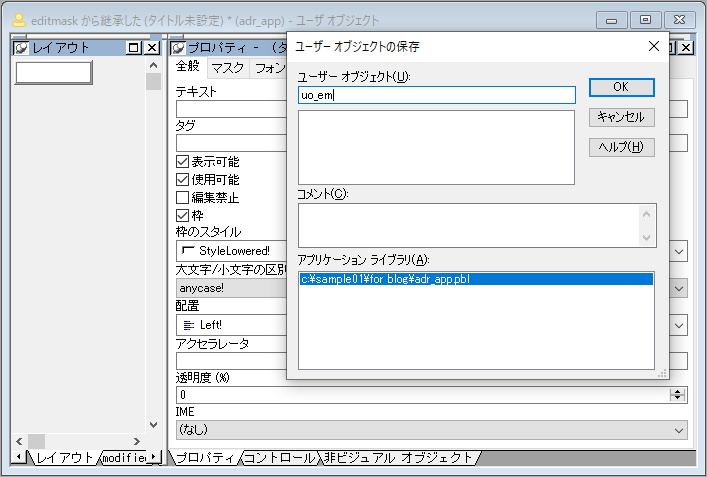Switch to the マスク tab

click(227, 68)
